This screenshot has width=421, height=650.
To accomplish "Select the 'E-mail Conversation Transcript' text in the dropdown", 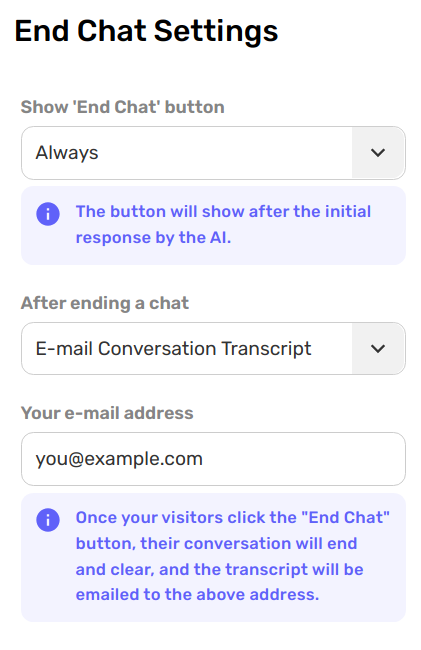I will (x=173, y=349).
